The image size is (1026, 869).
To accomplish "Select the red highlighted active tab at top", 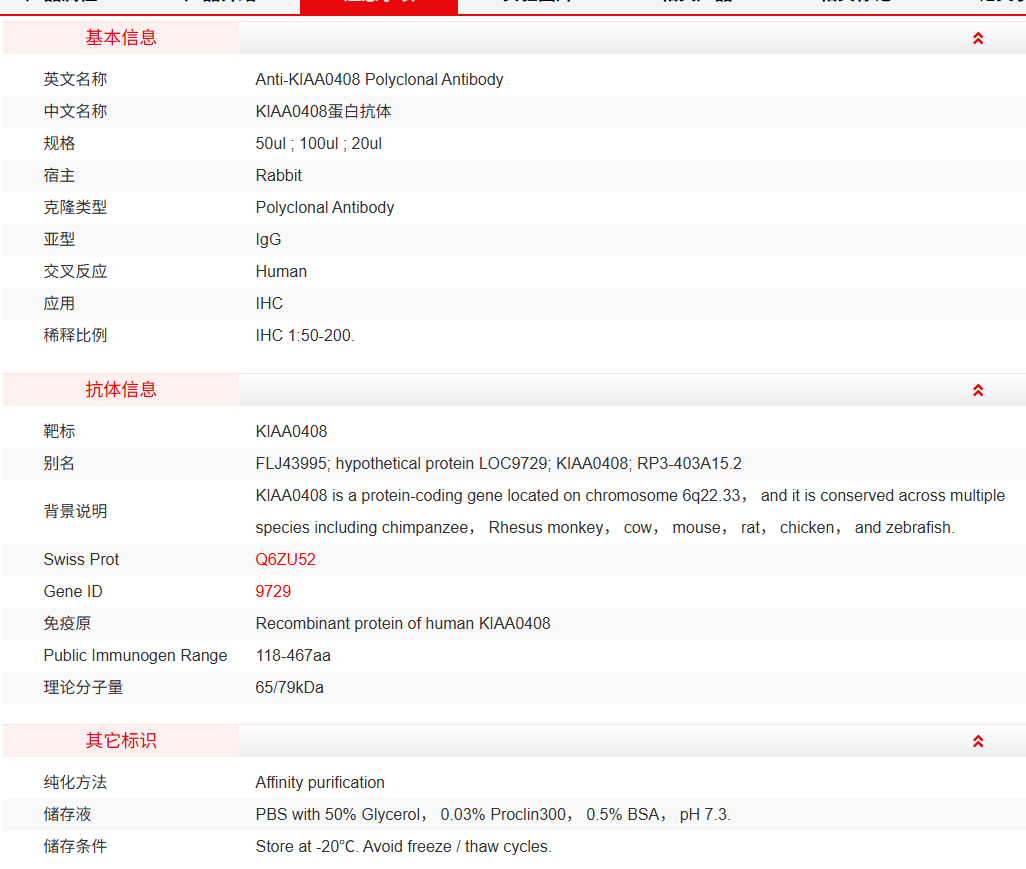I will [x=378, y=5].
